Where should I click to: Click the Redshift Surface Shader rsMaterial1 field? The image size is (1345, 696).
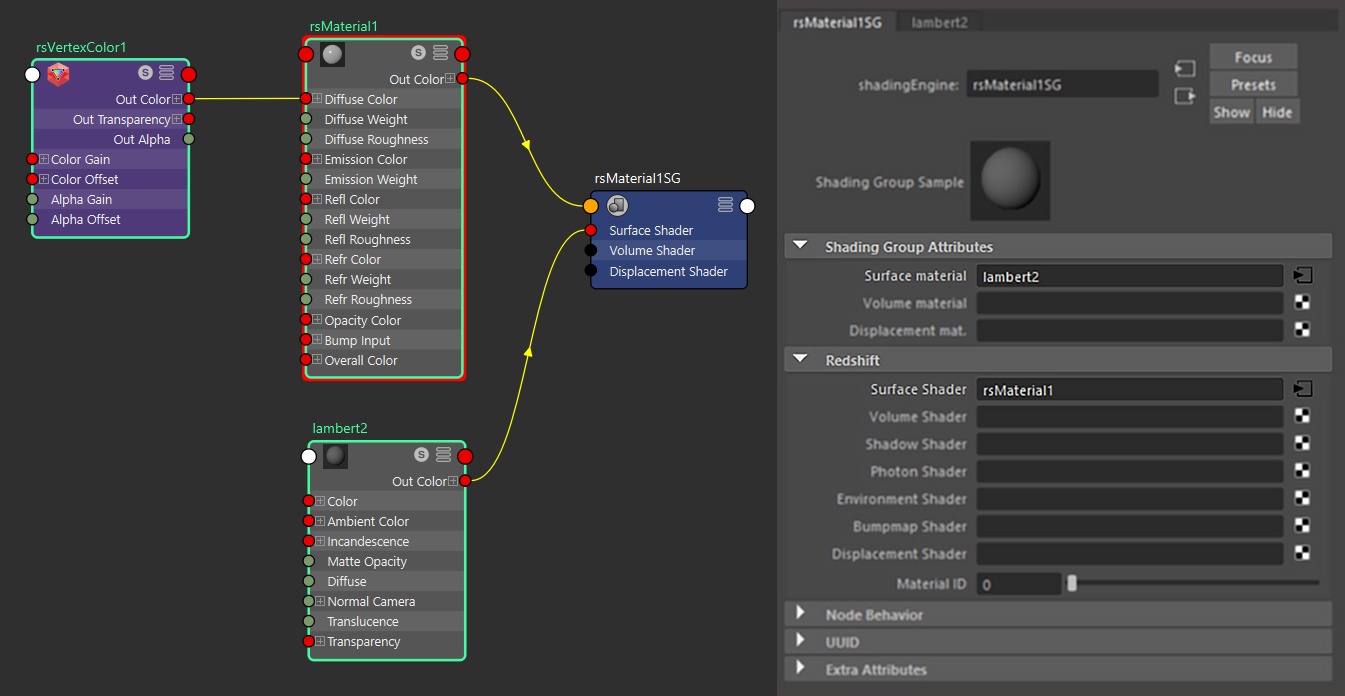1130,390
